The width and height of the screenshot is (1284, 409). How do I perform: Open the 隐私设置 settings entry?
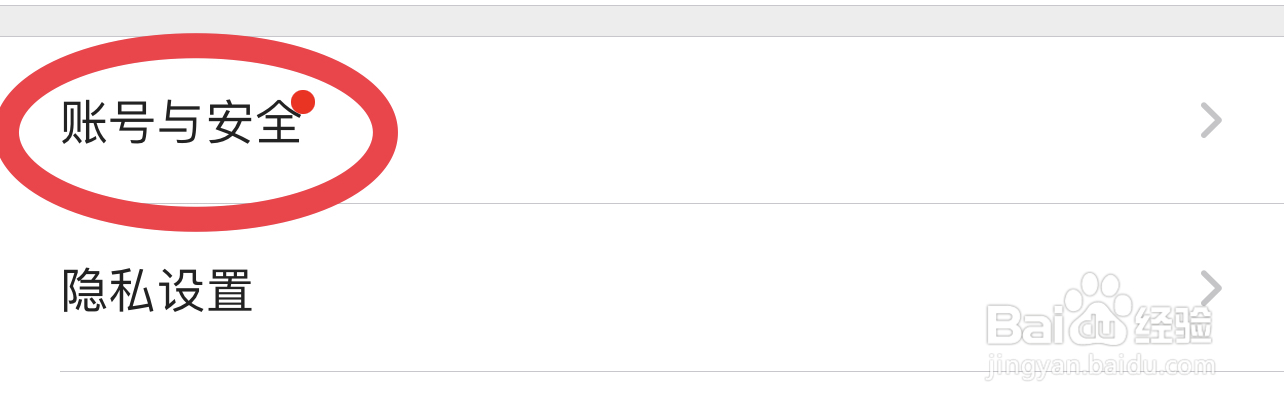[642, 288]
